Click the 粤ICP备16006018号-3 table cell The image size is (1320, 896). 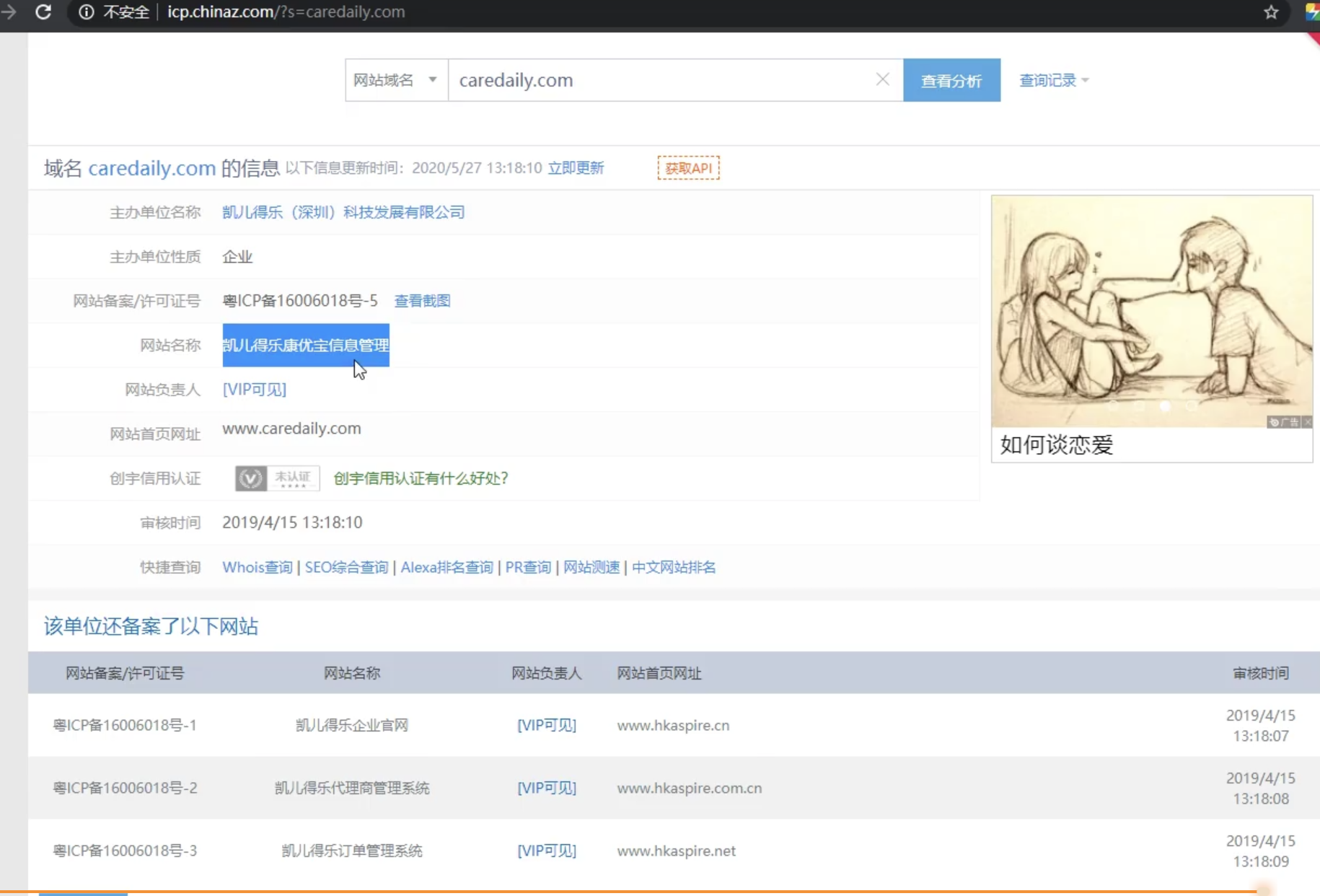pos(125,851)
